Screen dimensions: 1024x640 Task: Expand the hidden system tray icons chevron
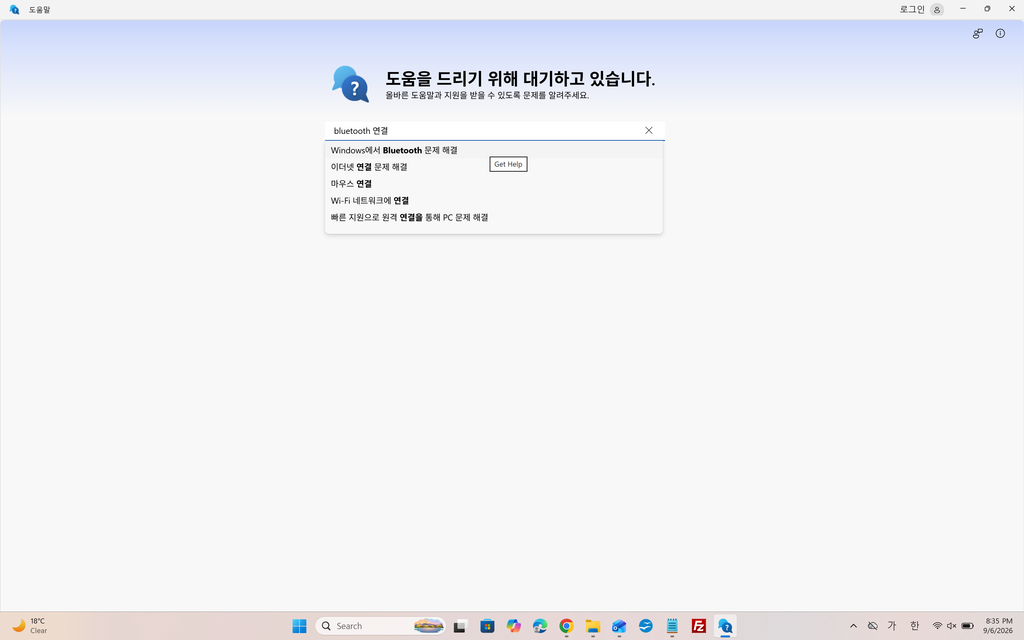853,626
